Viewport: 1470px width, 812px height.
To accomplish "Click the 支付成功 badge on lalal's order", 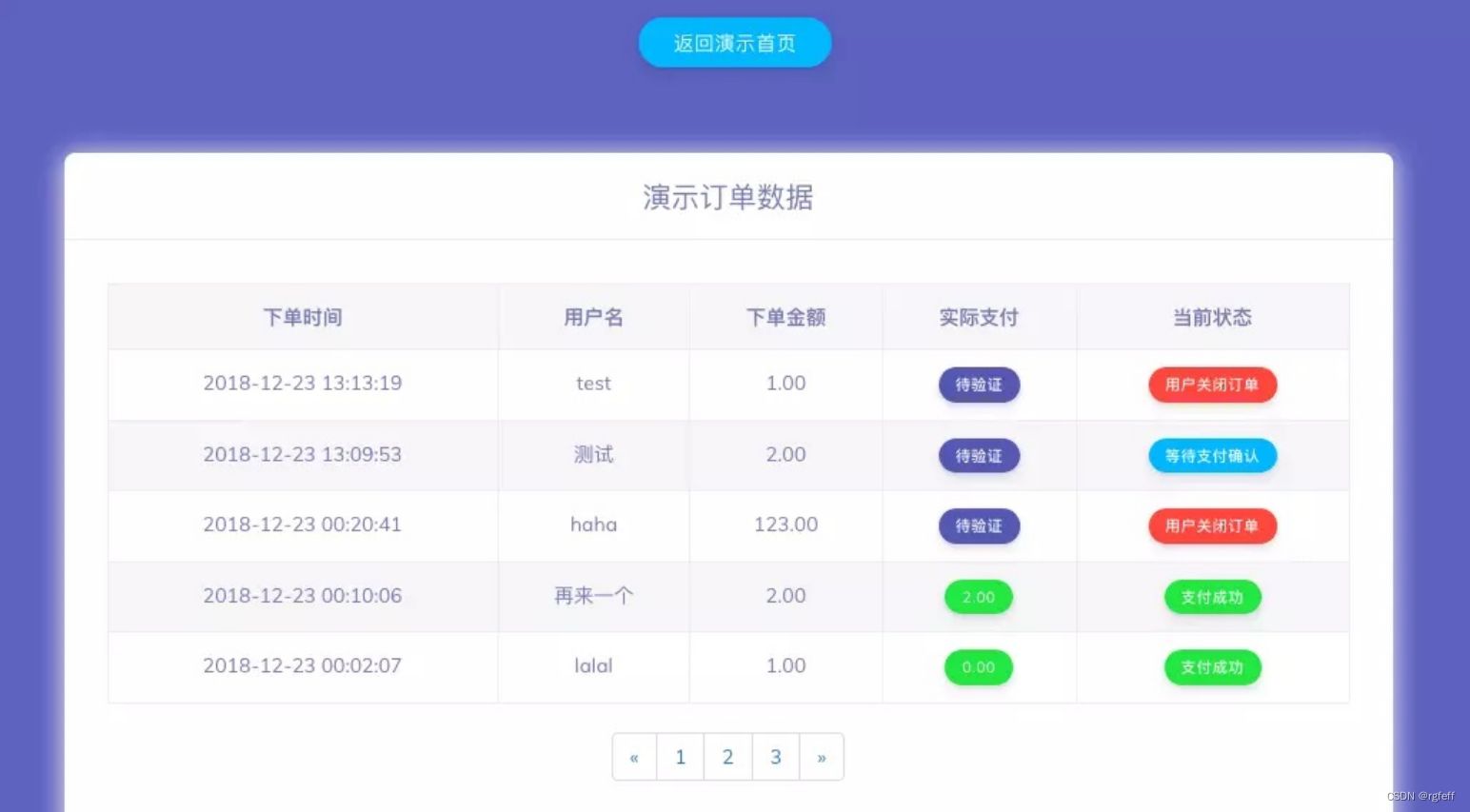I will (x=1212, y=666).
